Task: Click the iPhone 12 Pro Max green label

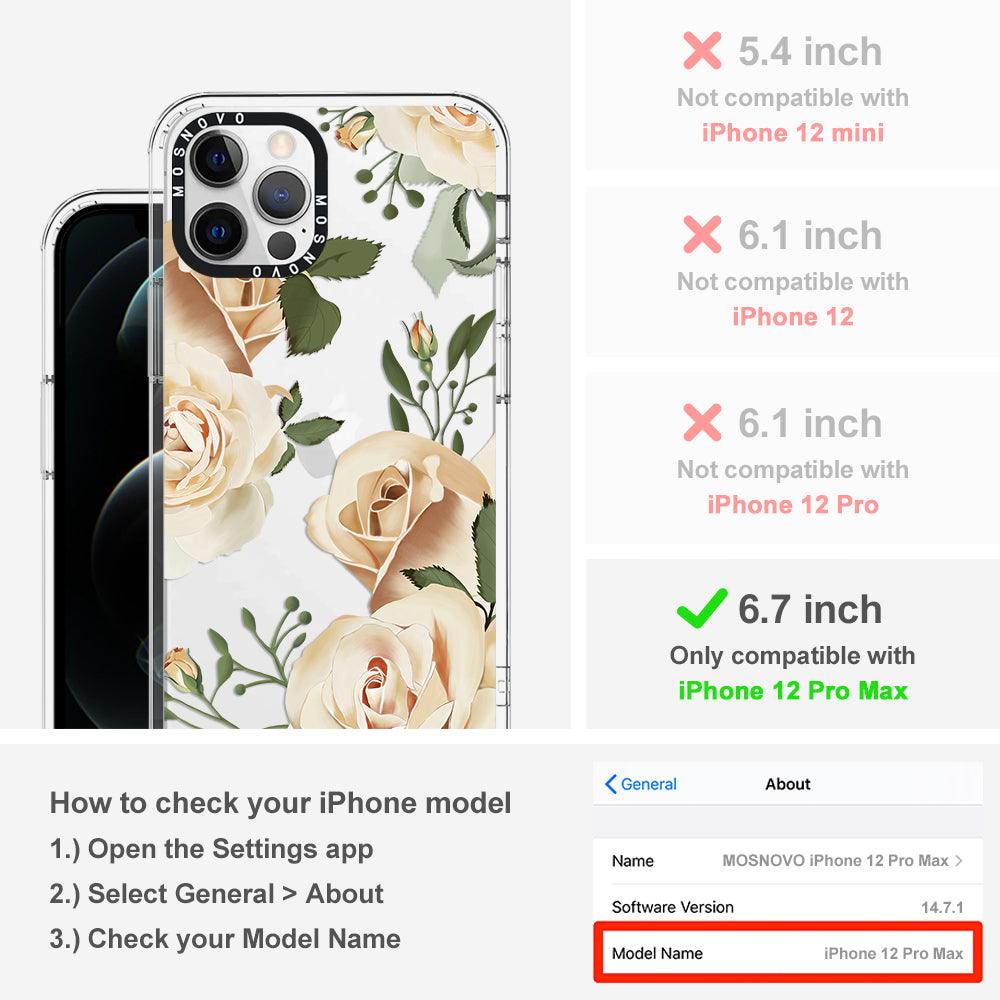Action: tap(793, 691)
